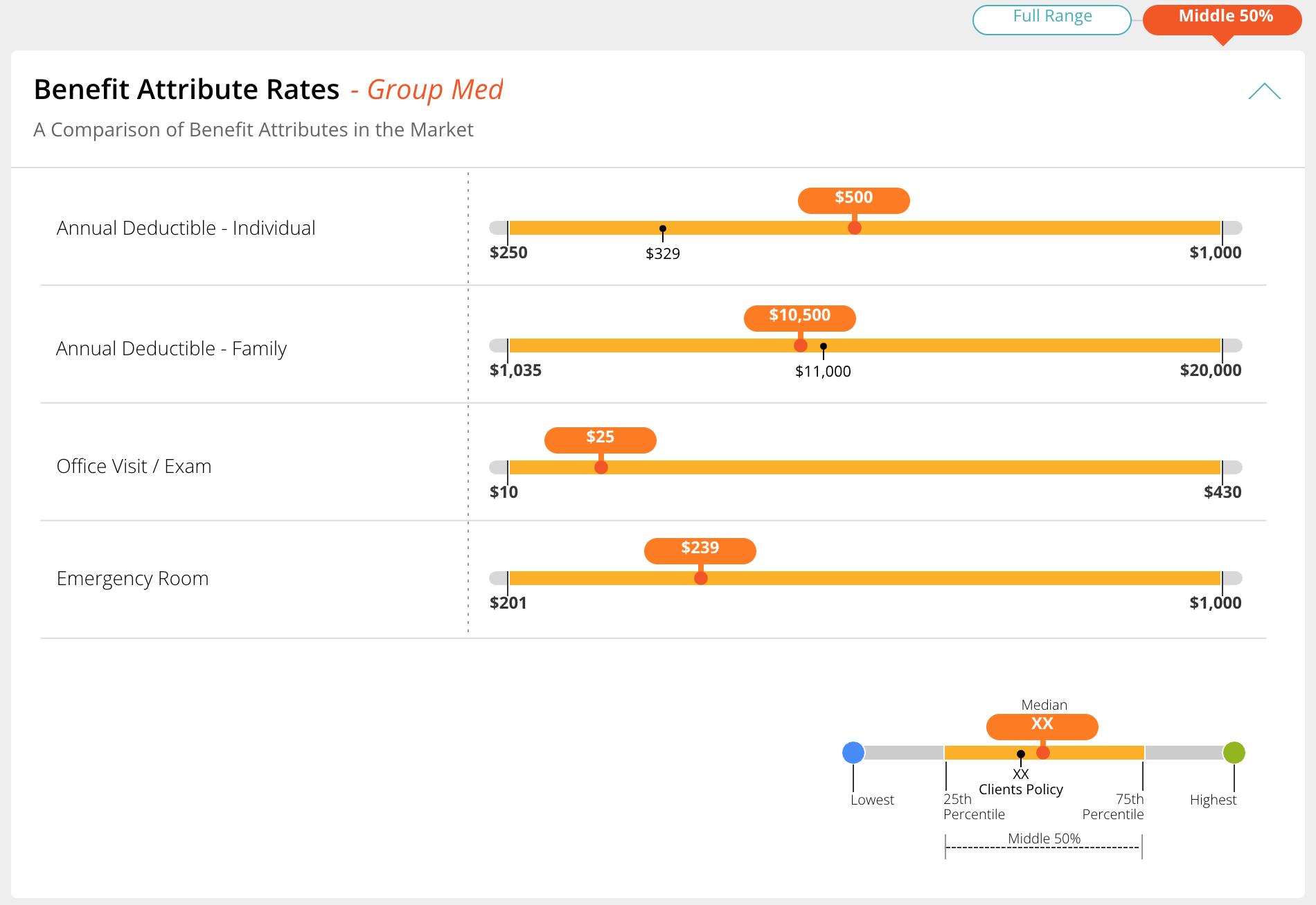Collapse the Benefit Attribute Rates panel
1316x905 pixels.
click(1264, 91)
